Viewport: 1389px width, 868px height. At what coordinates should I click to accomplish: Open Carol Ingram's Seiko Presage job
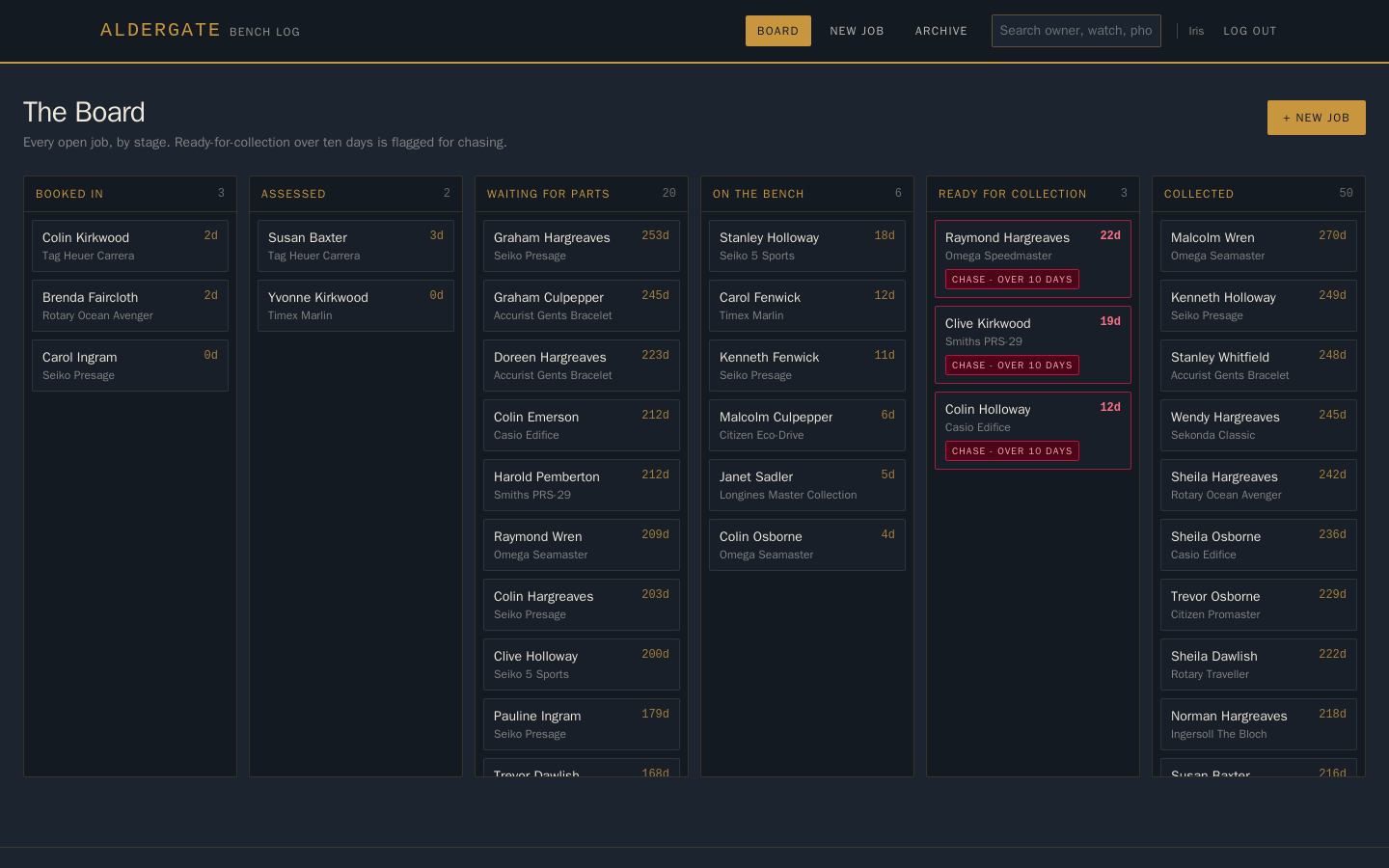point(130,366)
